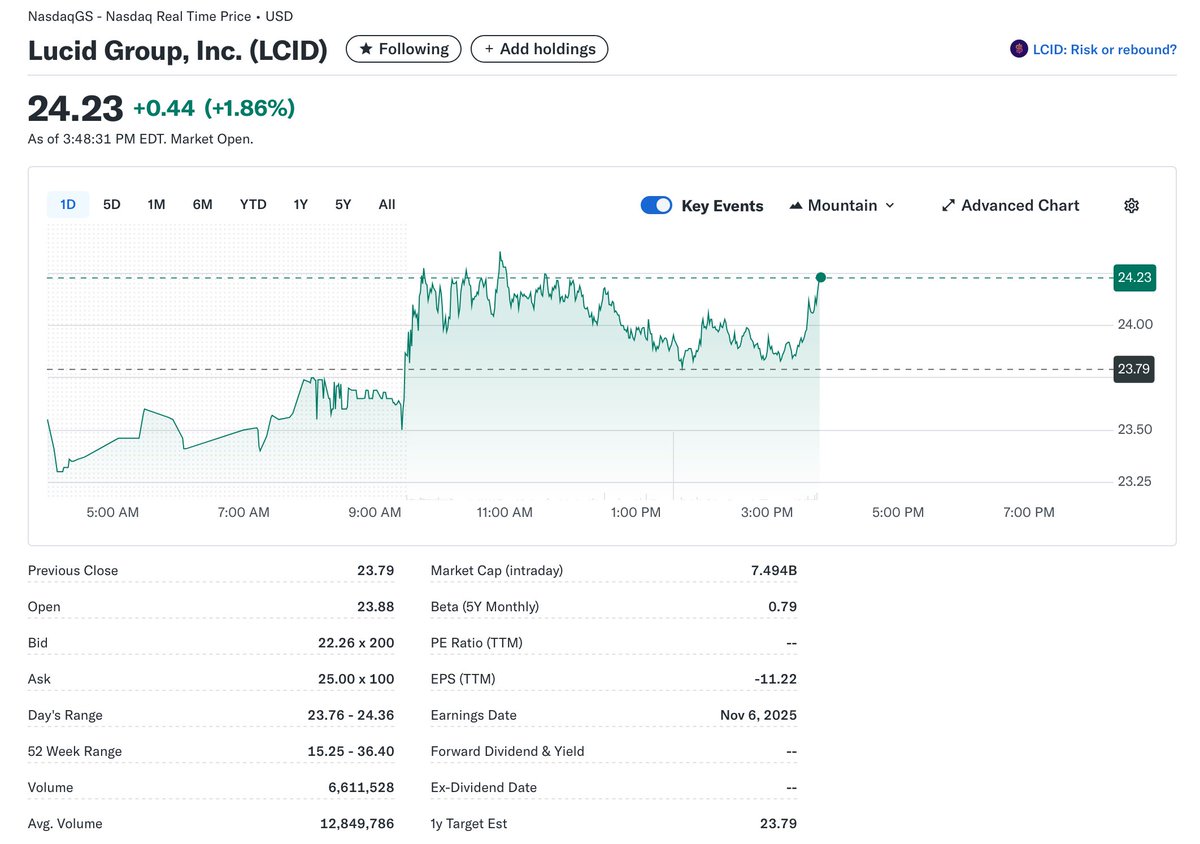Screen dimensions: 1200x844
Task: Click the Lucid Group, Inc. (LCID) heading
Action: tap(178, 50)
